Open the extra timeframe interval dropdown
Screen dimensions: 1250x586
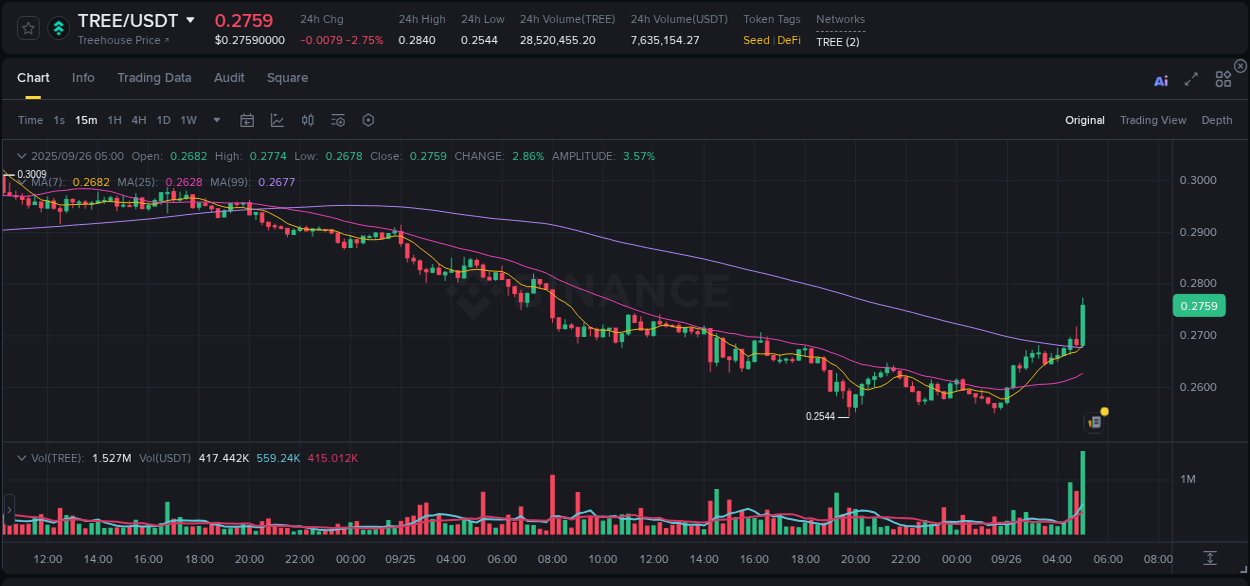click(215, 120)
